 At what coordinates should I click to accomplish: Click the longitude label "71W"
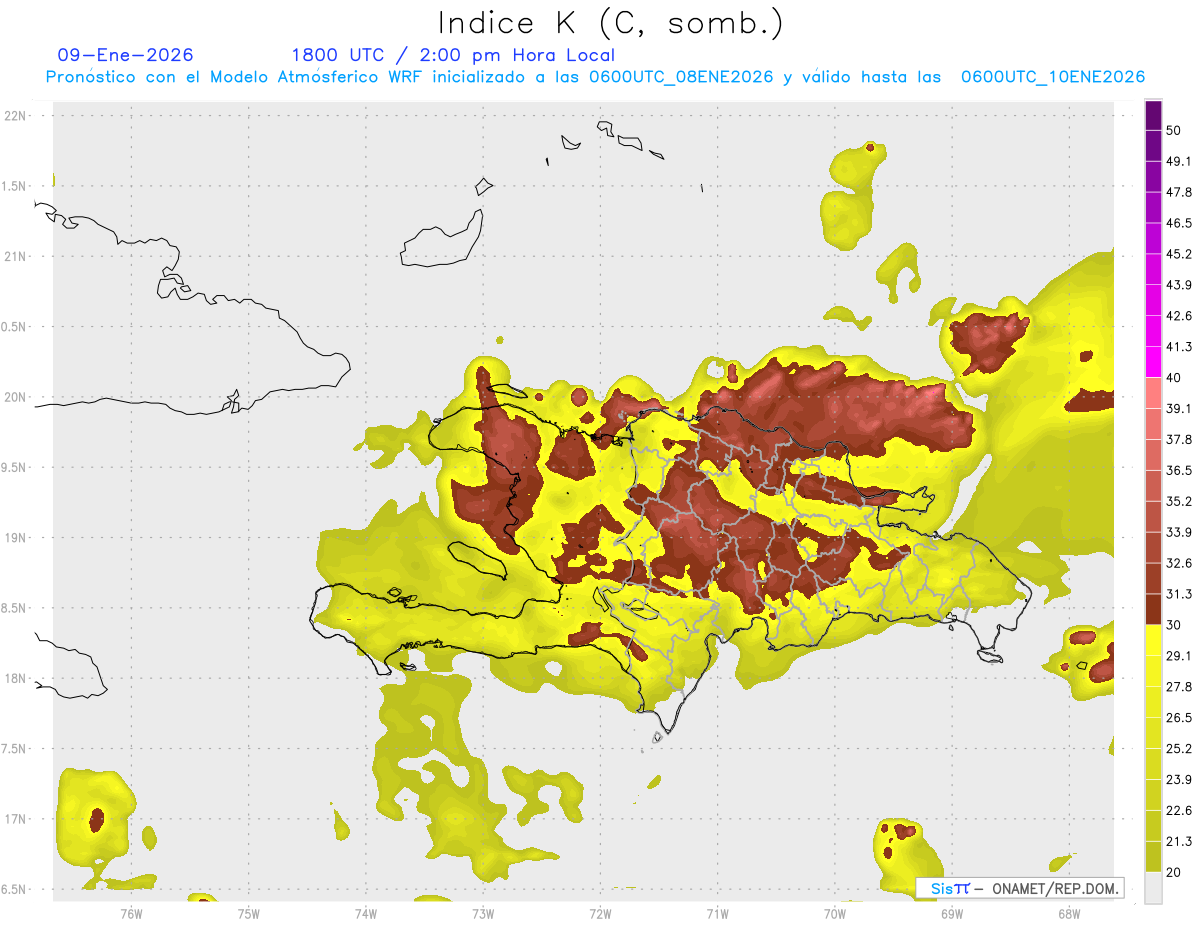pyautogui.click(x=717, y=913)
